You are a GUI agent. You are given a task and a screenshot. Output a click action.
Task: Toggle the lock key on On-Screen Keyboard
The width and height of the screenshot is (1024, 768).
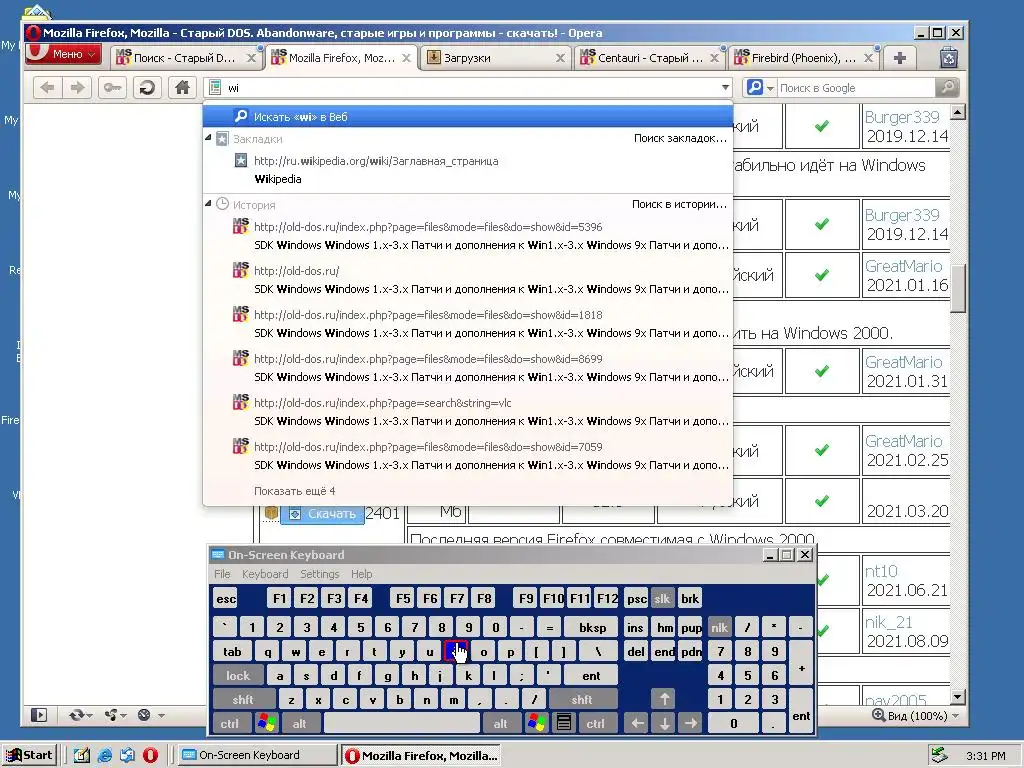click(238, 676)
